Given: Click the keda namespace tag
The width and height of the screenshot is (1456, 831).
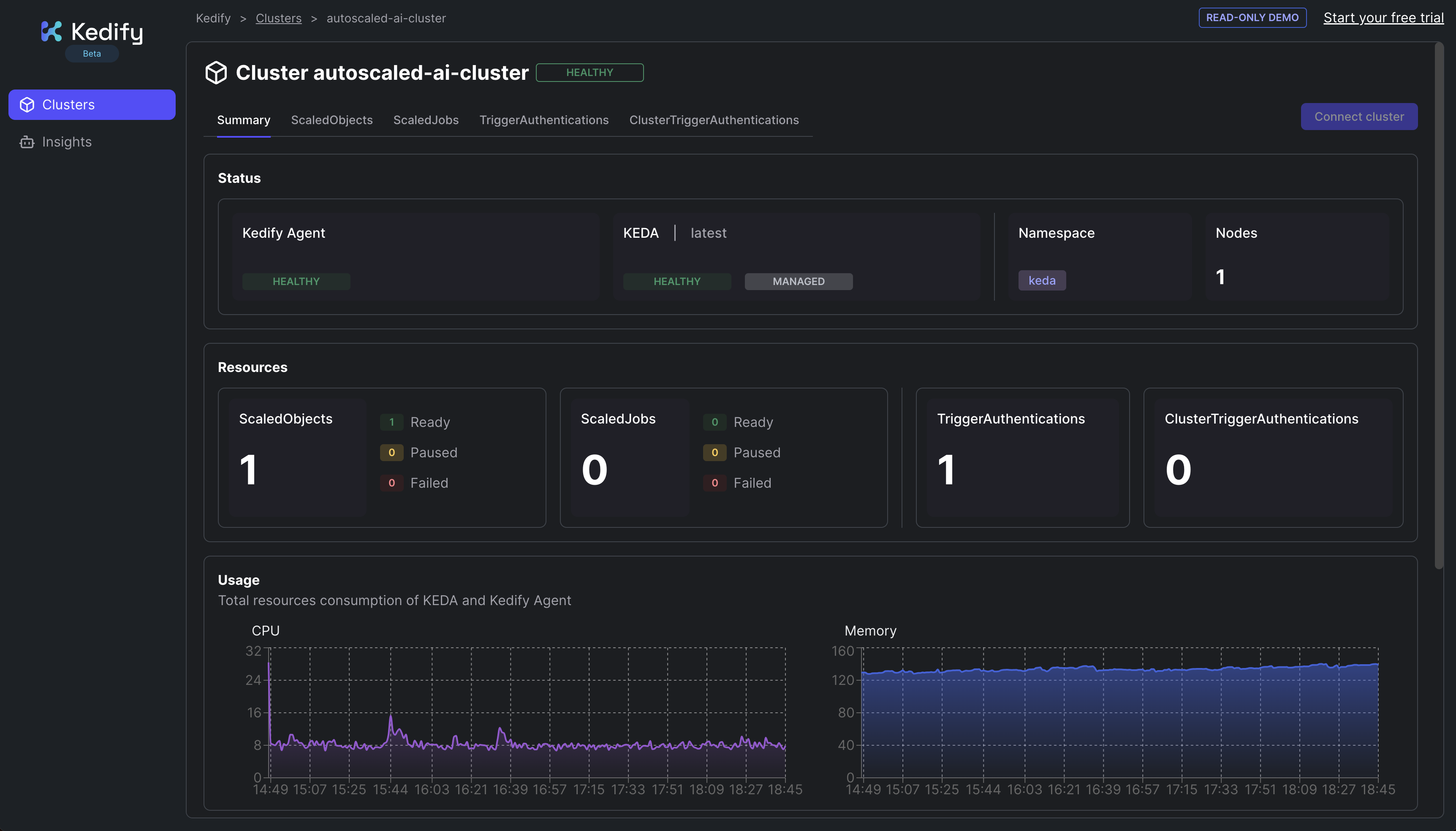Looking at the screenshot, I should tap(1042, 280).
